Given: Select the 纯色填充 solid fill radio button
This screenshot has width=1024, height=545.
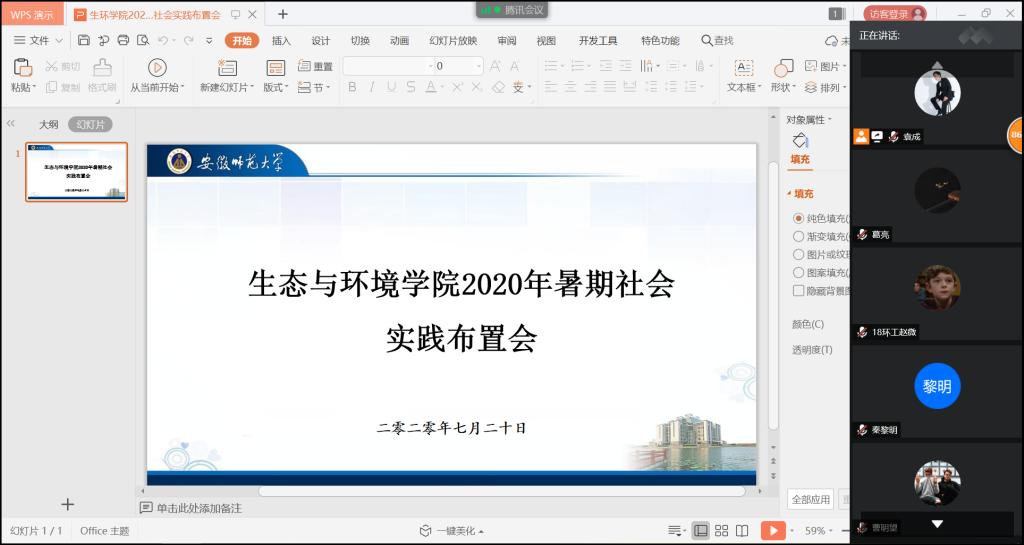Looking at the screenshot, I should [799, 218].
